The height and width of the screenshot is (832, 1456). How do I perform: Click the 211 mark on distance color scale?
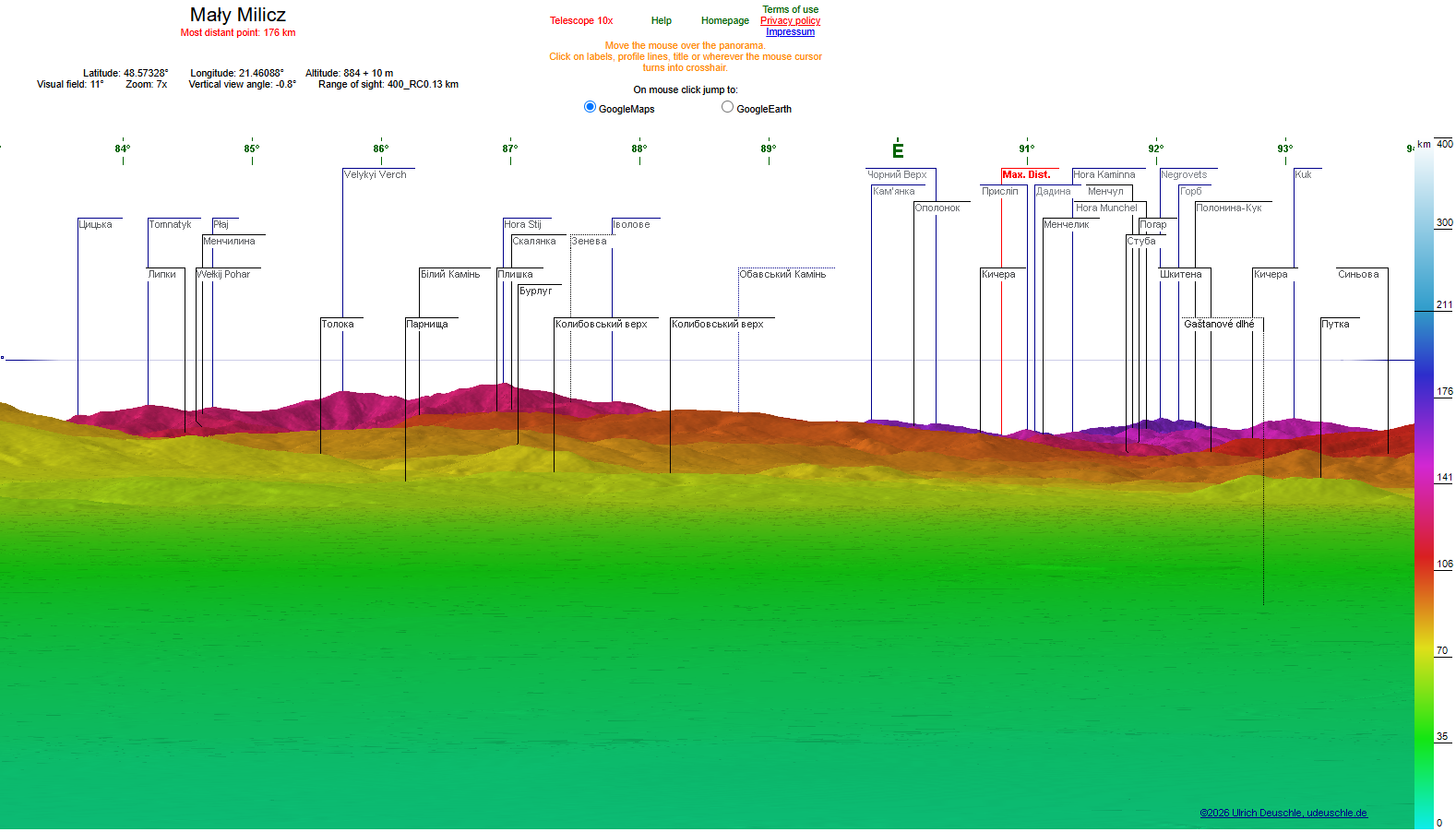pos(1444,304)
